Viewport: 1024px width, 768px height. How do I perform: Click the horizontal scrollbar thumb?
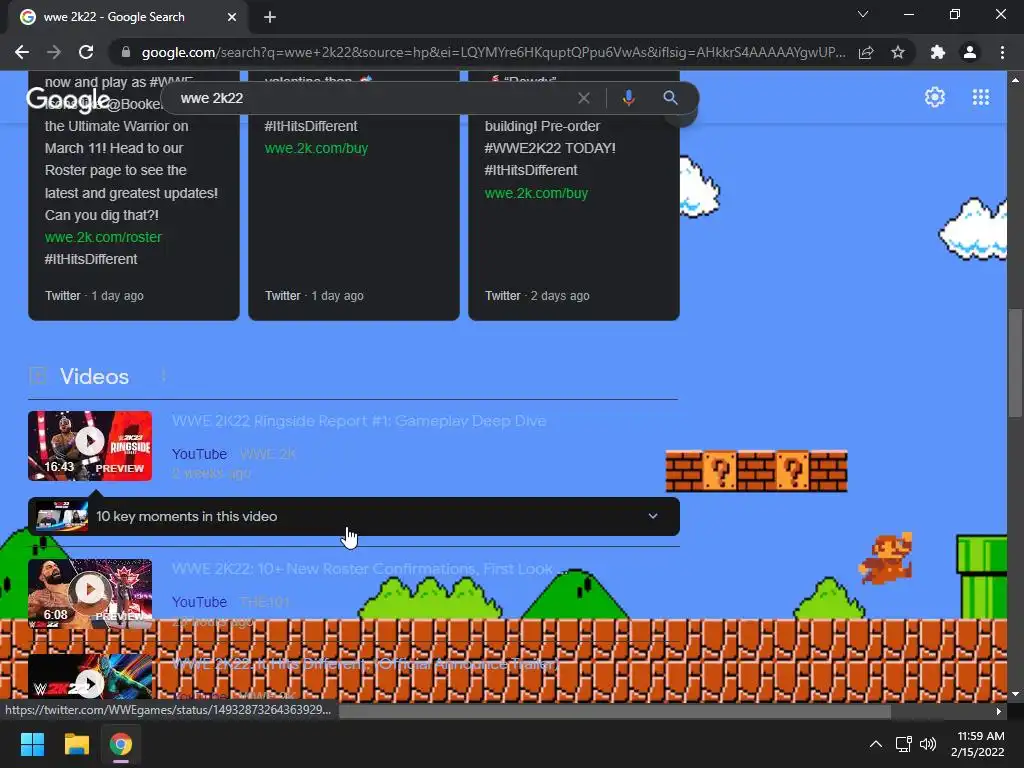click(x=615, y=711)
